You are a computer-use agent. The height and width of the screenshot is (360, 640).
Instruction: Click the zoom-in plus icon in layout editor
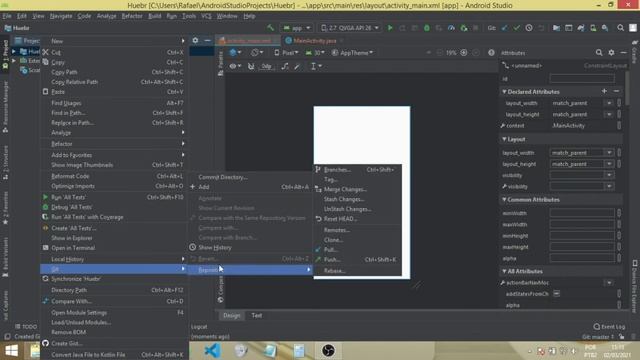[x=464, y=53]
